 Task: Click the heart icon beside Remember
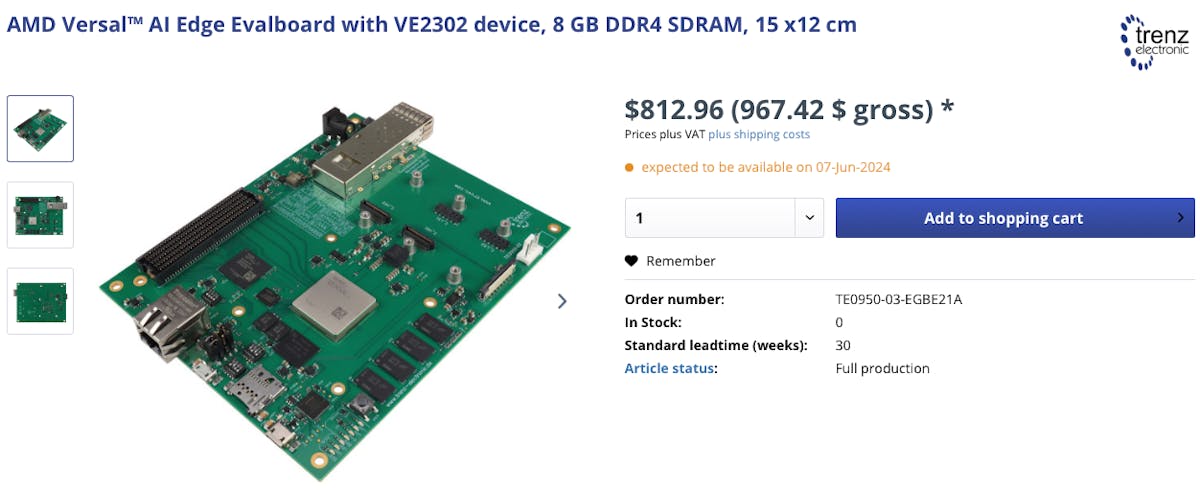[x=631, y=261]
